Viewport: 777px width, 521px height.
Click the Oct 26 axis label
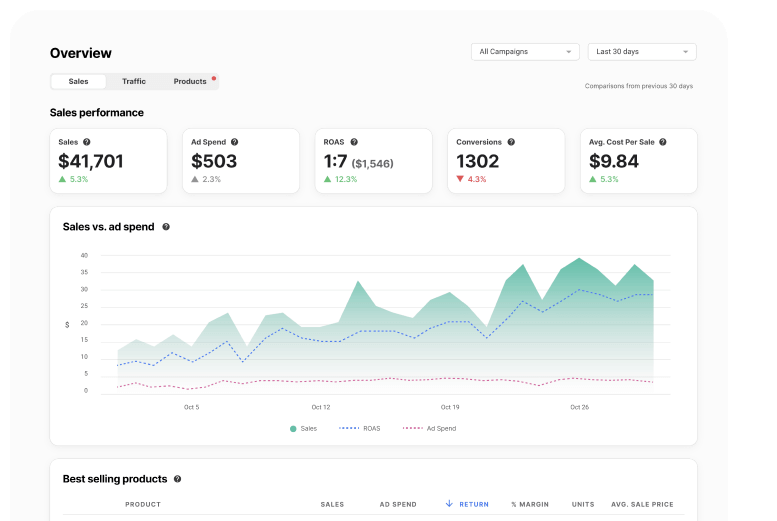click(579, 407)
